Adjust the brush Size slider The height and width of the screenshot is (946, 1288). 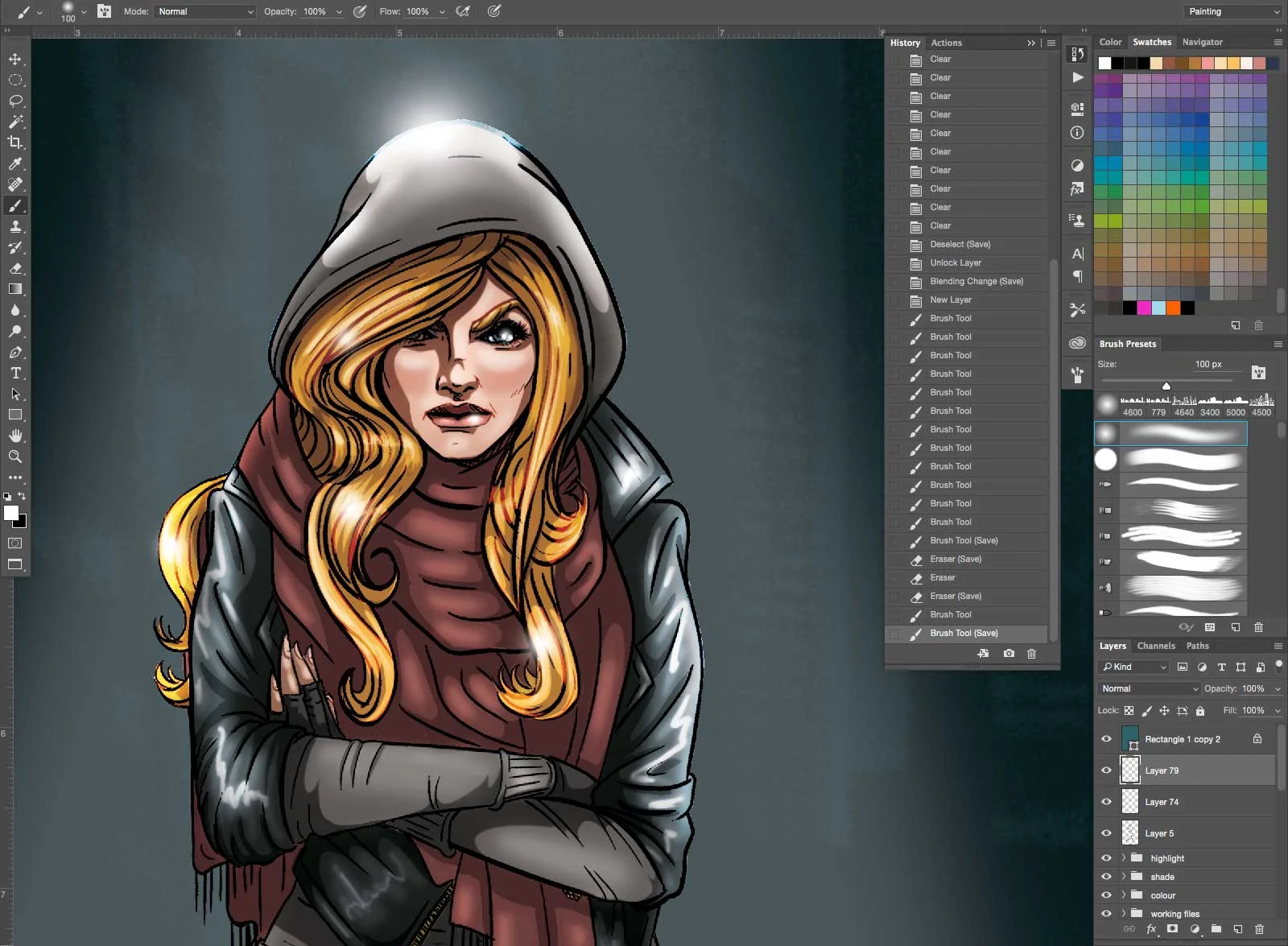1166,385
